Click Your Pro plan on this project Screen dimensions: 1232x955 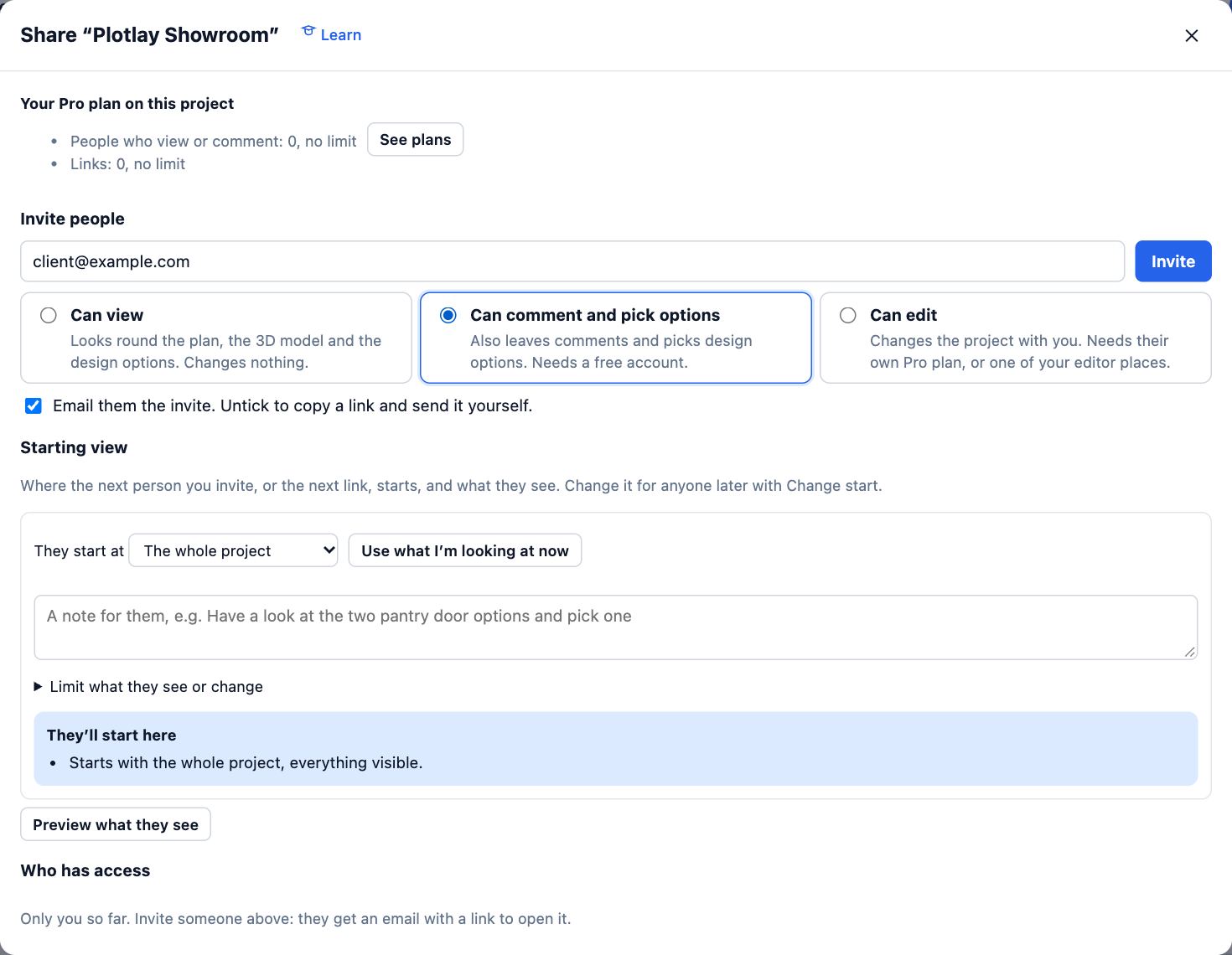click(127, 104)
